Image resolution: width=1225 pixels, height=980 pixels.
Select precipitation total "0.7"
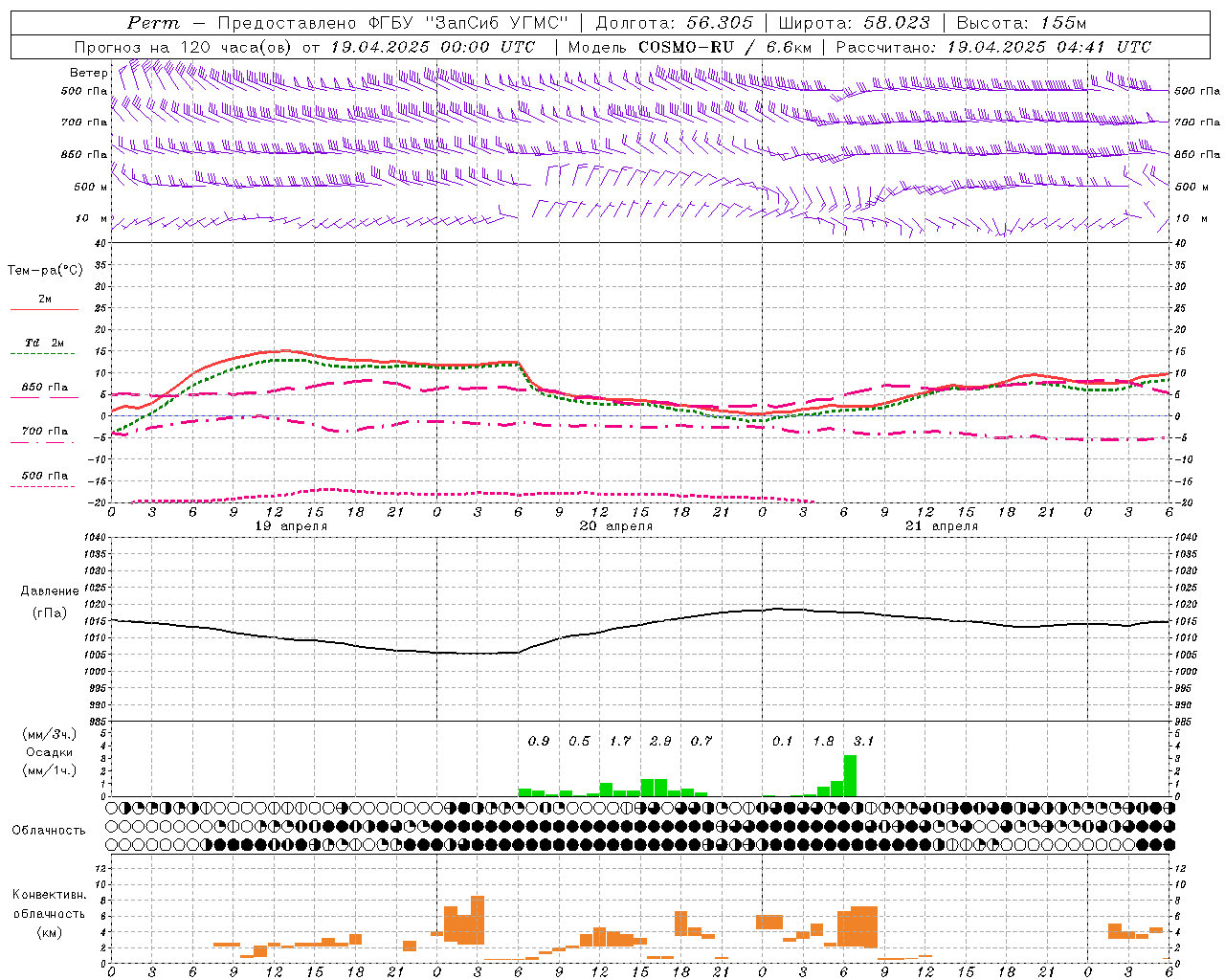tap(702, 742)
